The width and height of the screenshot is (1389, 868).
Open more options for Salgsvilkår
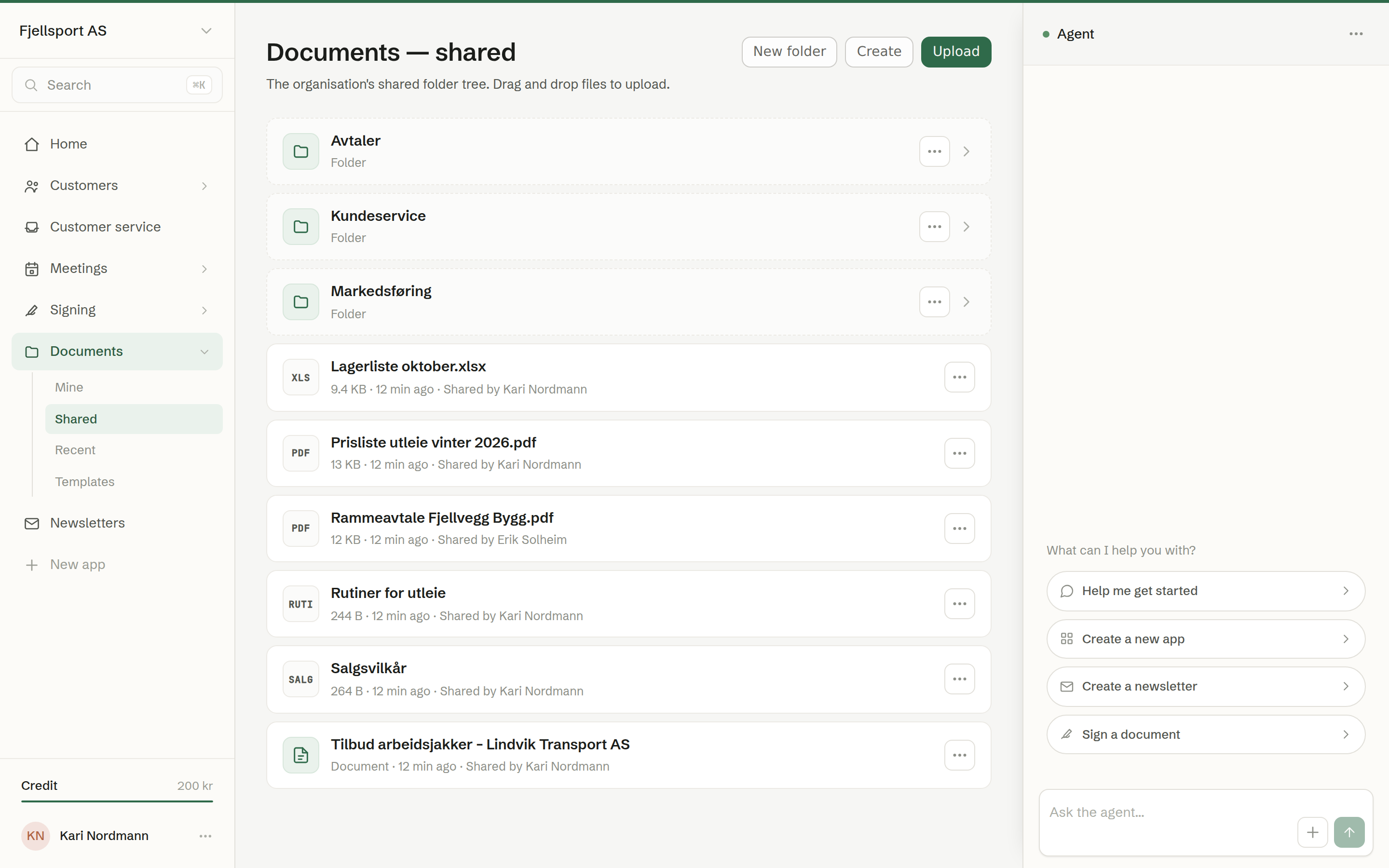click(x=960, y=679)
